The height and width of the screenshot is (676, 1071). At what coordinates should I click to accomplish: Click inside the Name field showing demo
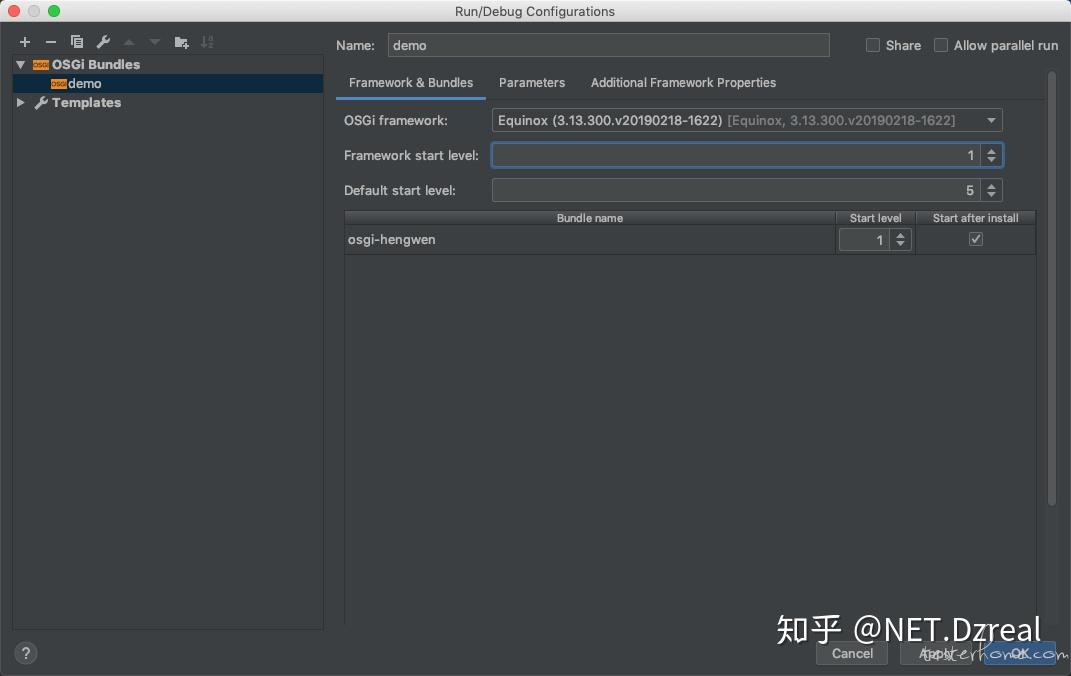pos(608,45)
